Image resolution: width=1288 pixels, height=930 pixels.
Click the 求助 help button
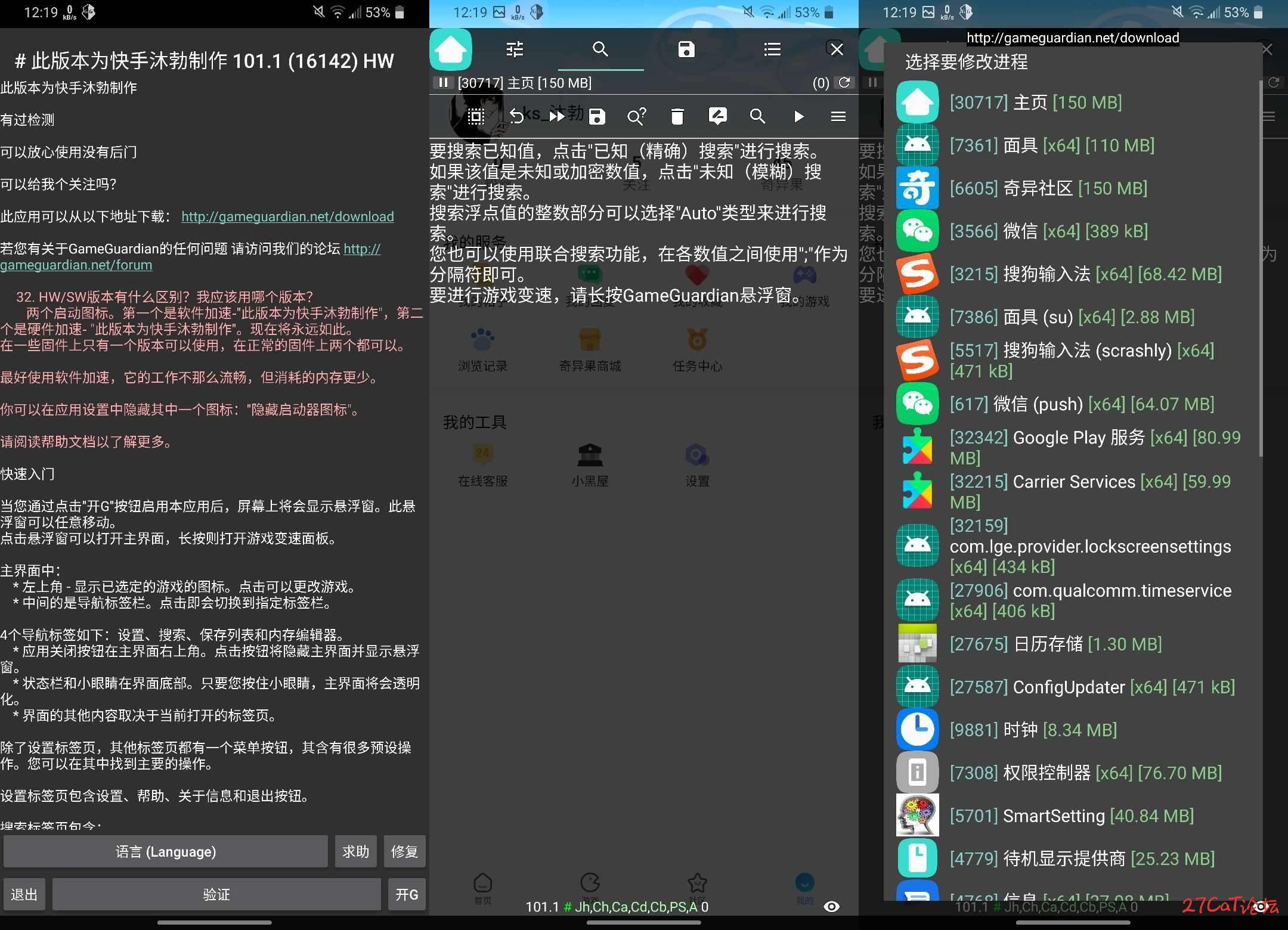point(356,851)
